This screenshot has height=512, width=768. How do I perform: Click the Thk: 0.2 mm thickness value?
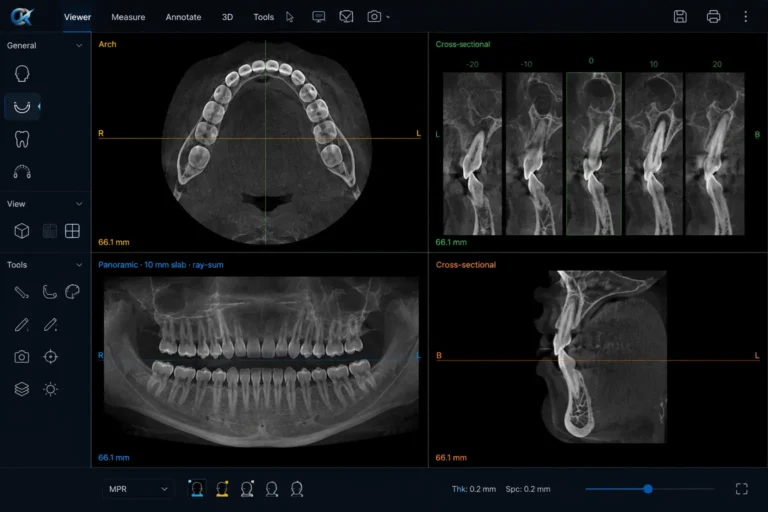pos(474,489)
